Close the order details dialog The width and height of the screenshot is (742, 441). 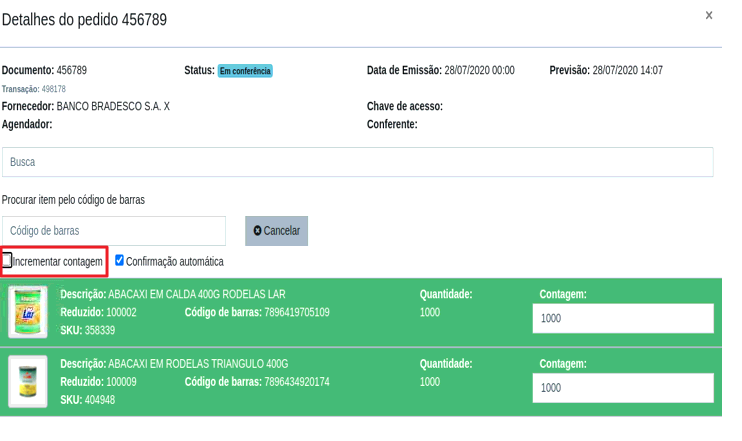[708, 15]
